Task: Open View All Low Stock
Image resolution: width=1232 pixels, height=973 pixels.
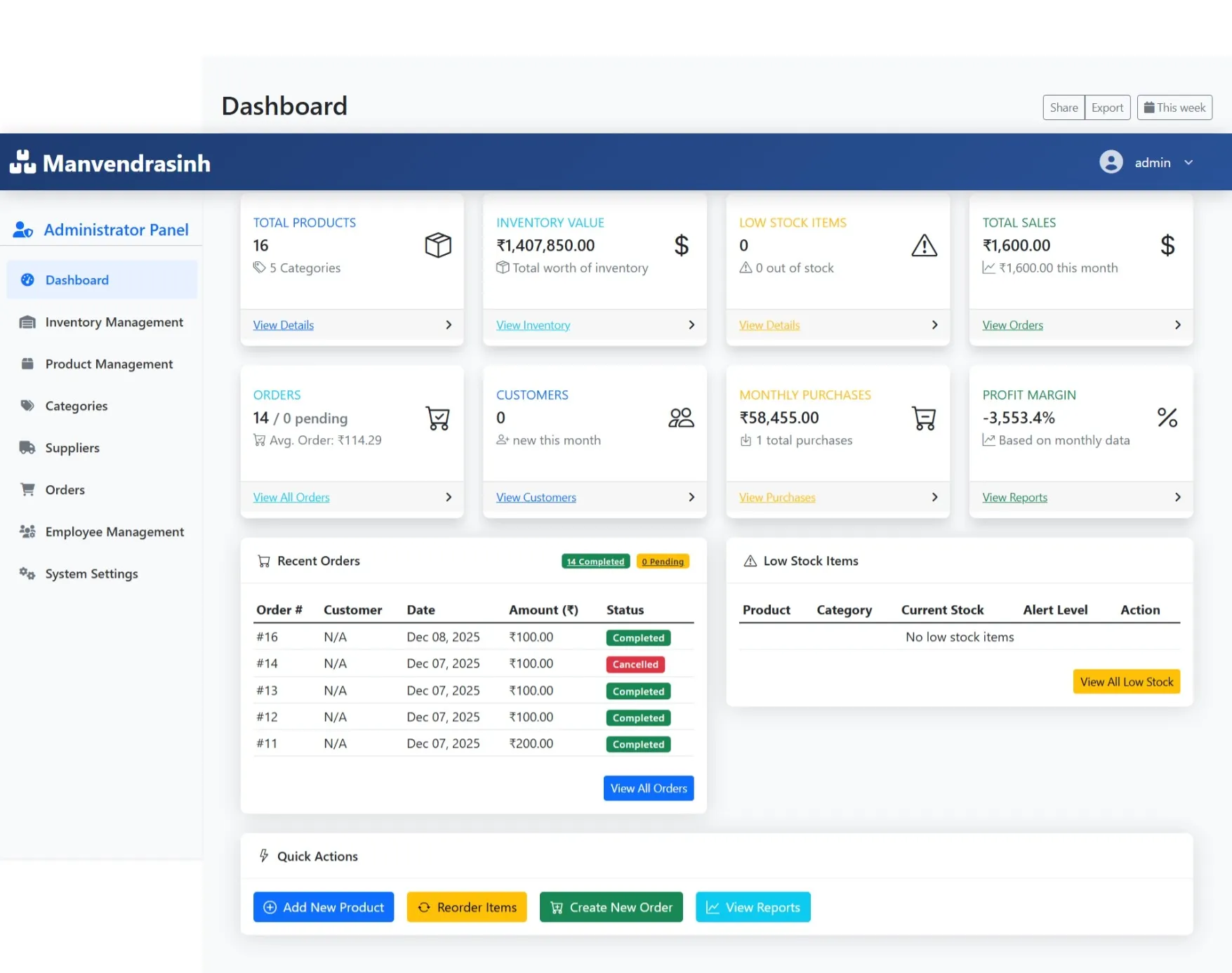Action: [x=1126, y=681]
